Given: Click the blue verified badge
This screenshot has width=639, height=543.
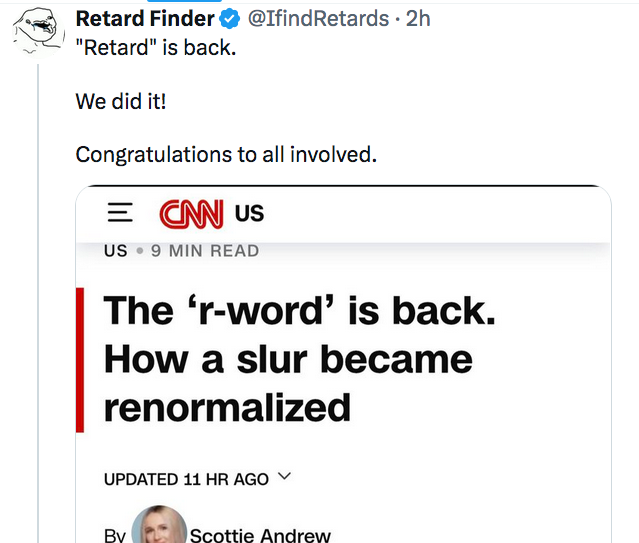Looking at the screenshot, I should tap(230, 19).
